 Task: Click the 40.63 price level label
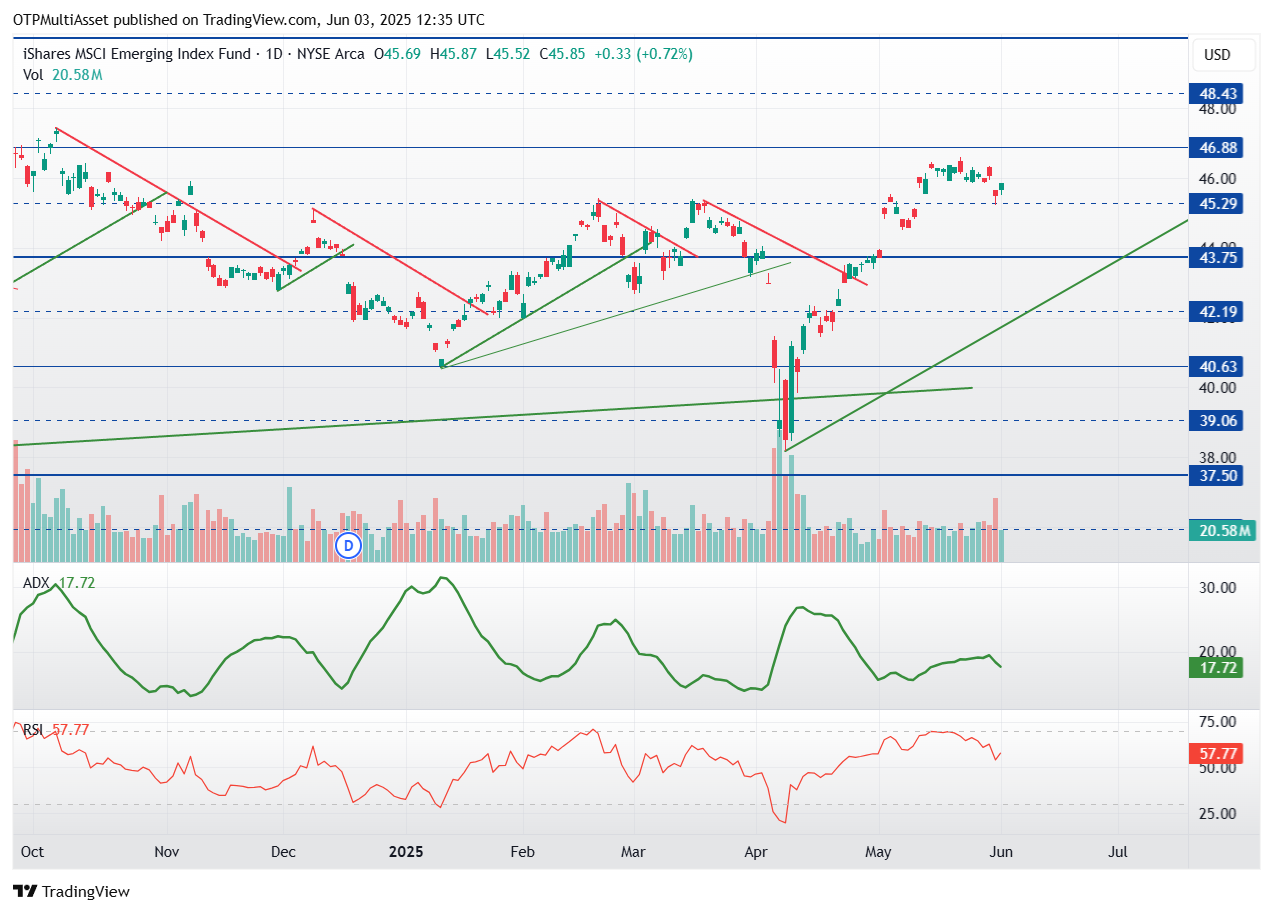(1215, 366)
